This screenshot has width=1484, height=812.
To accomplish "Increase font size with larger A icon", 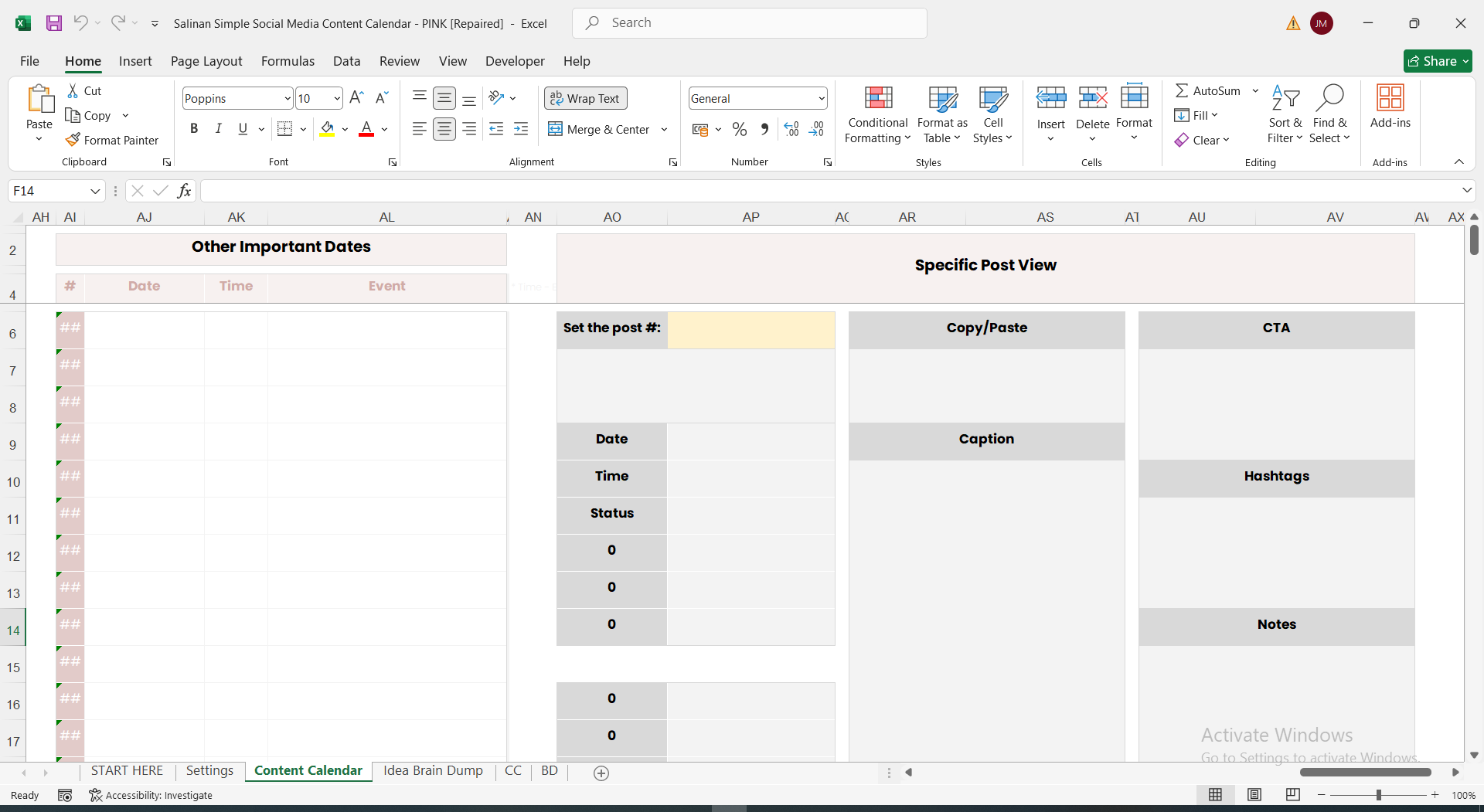I will point(356,98).
